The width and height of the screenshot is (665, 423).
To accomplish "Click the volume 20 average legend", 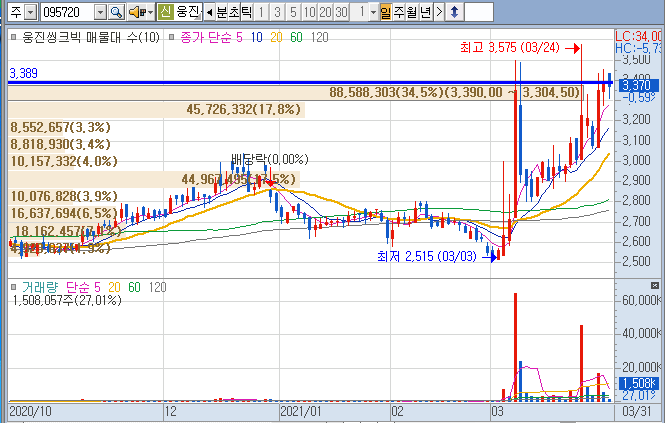I will click(x=115, y=287).
